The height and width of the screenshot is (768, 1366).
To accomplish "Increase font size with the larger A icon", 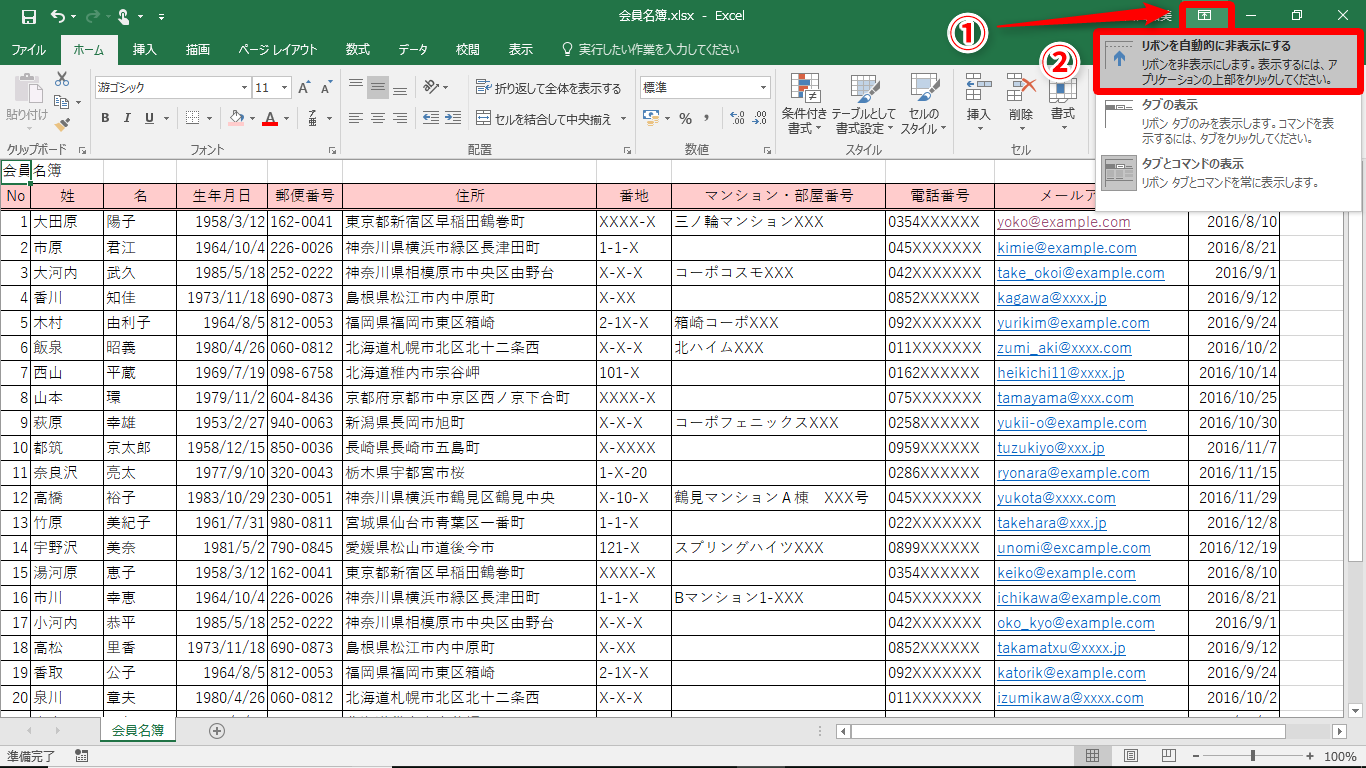I will [305, 88].
